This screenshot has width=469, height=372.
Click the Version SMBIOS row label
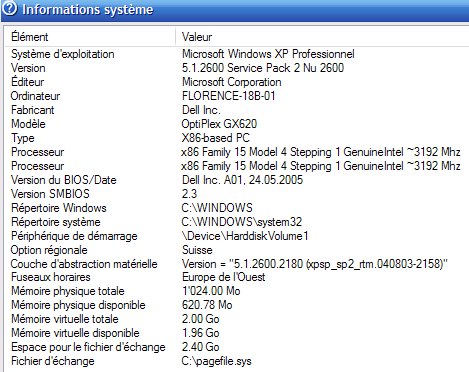(x=50, y=194)
